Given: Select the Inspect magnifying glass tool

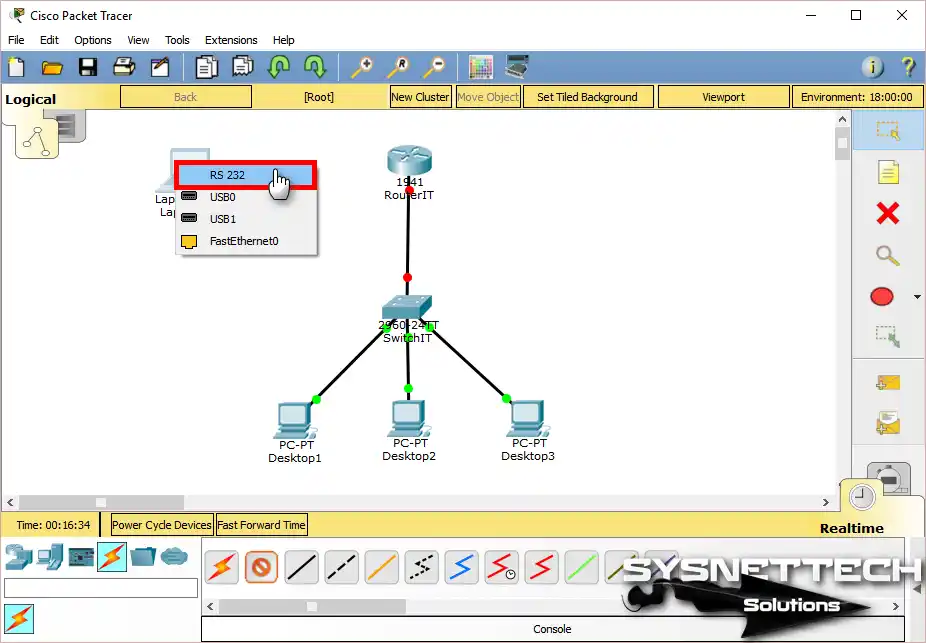Looking at the screenshot, I should pos(887,255).
